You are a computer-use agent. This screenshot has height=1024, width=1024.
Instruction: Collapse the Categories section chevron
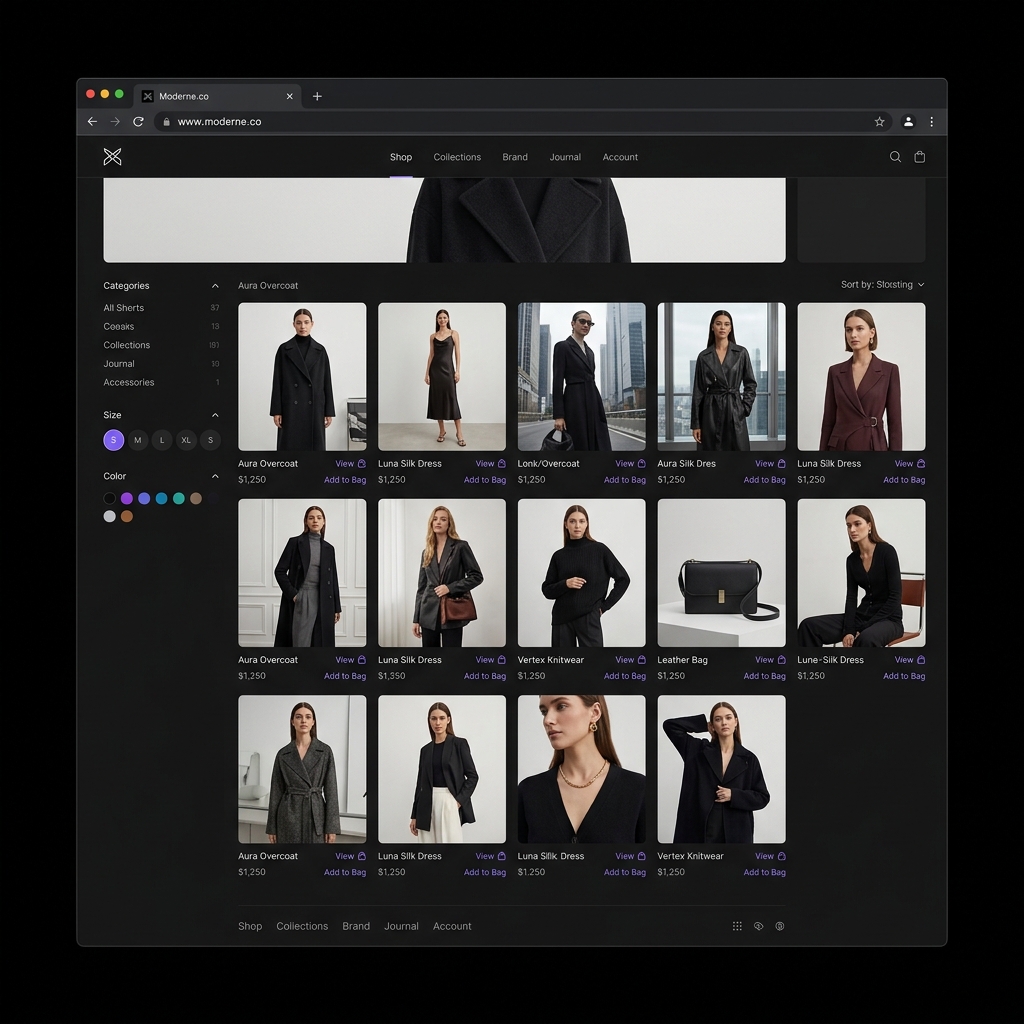pos(215,286)
